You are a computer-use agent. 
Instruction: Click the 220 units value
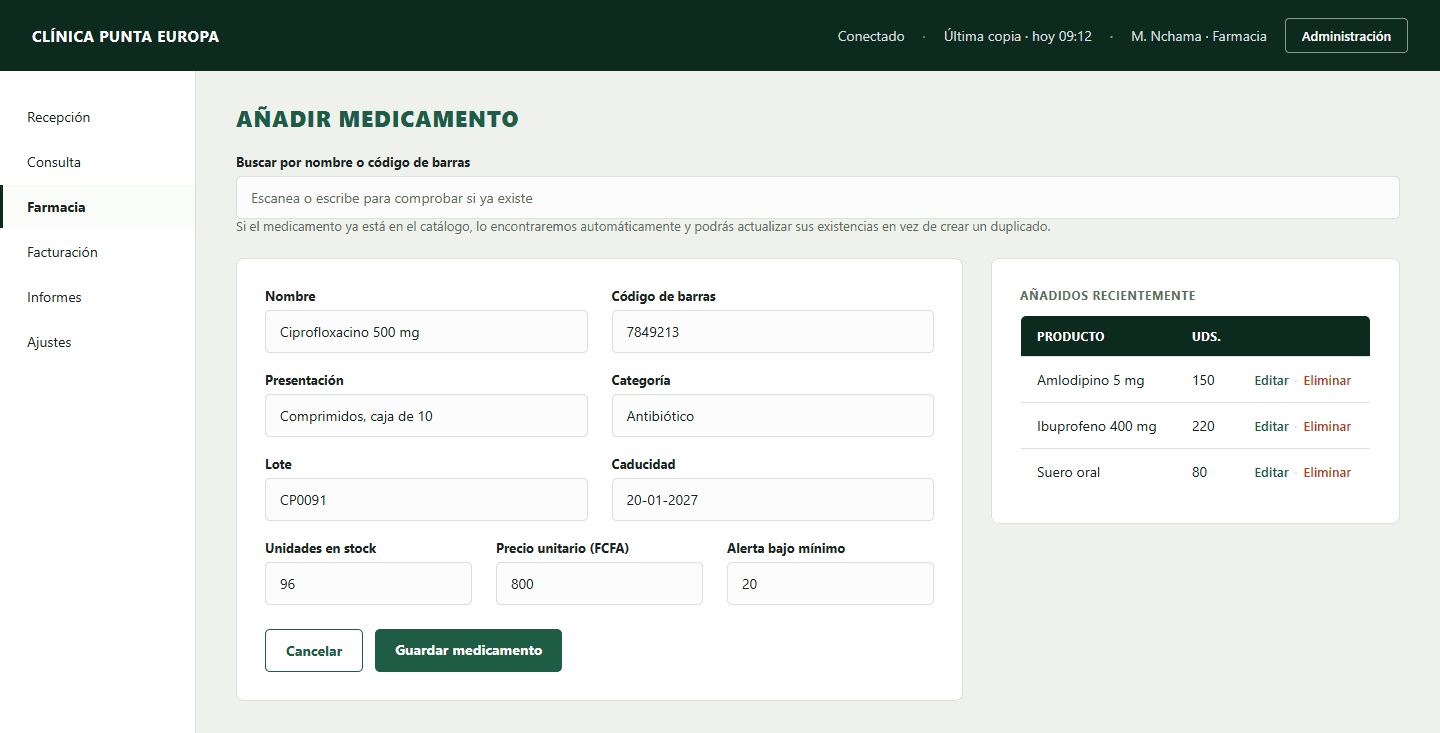(1203, 427)
